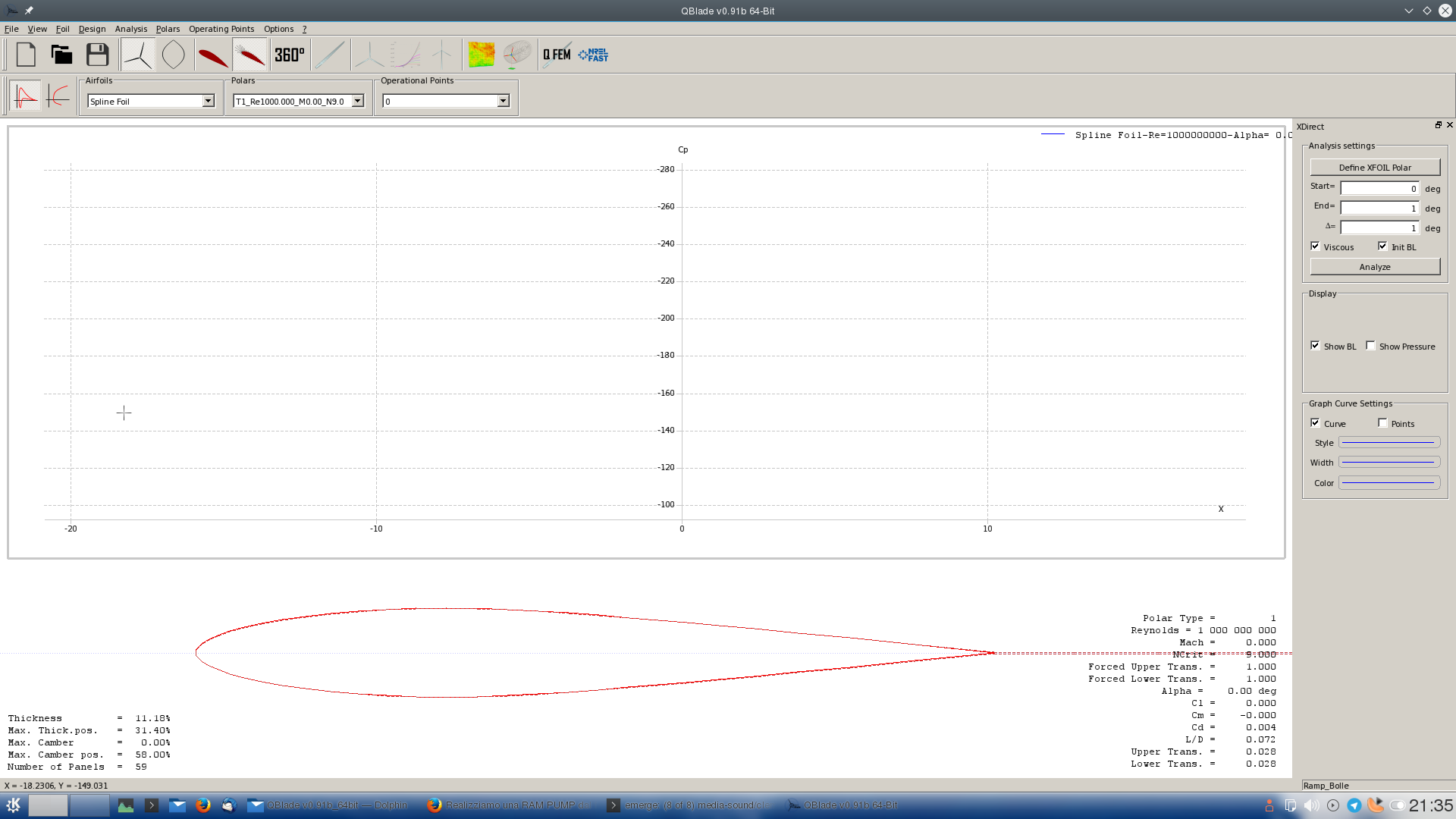Click the Define XFOIL Polar button

coord(1375,167)
